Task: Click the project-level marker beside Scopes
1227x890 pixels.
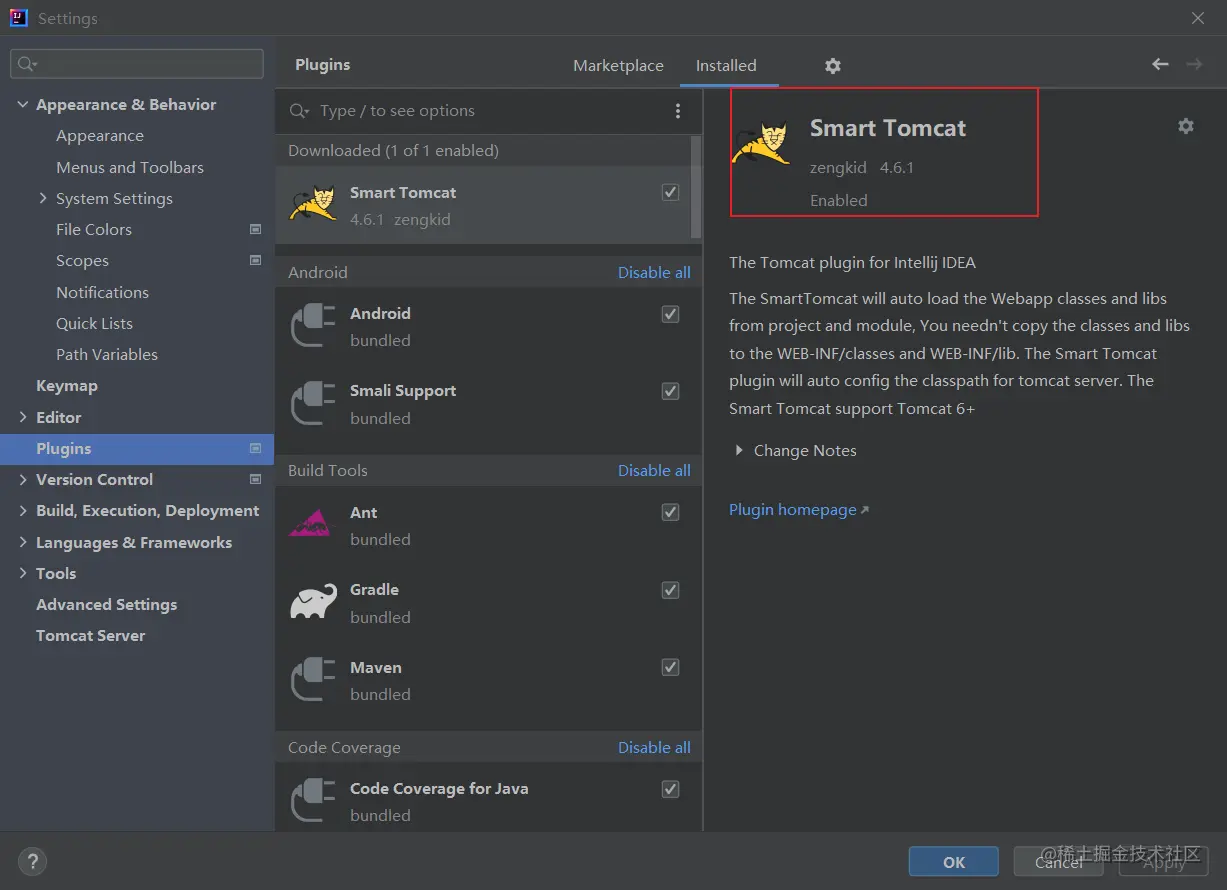Action: tap(255, 260)
